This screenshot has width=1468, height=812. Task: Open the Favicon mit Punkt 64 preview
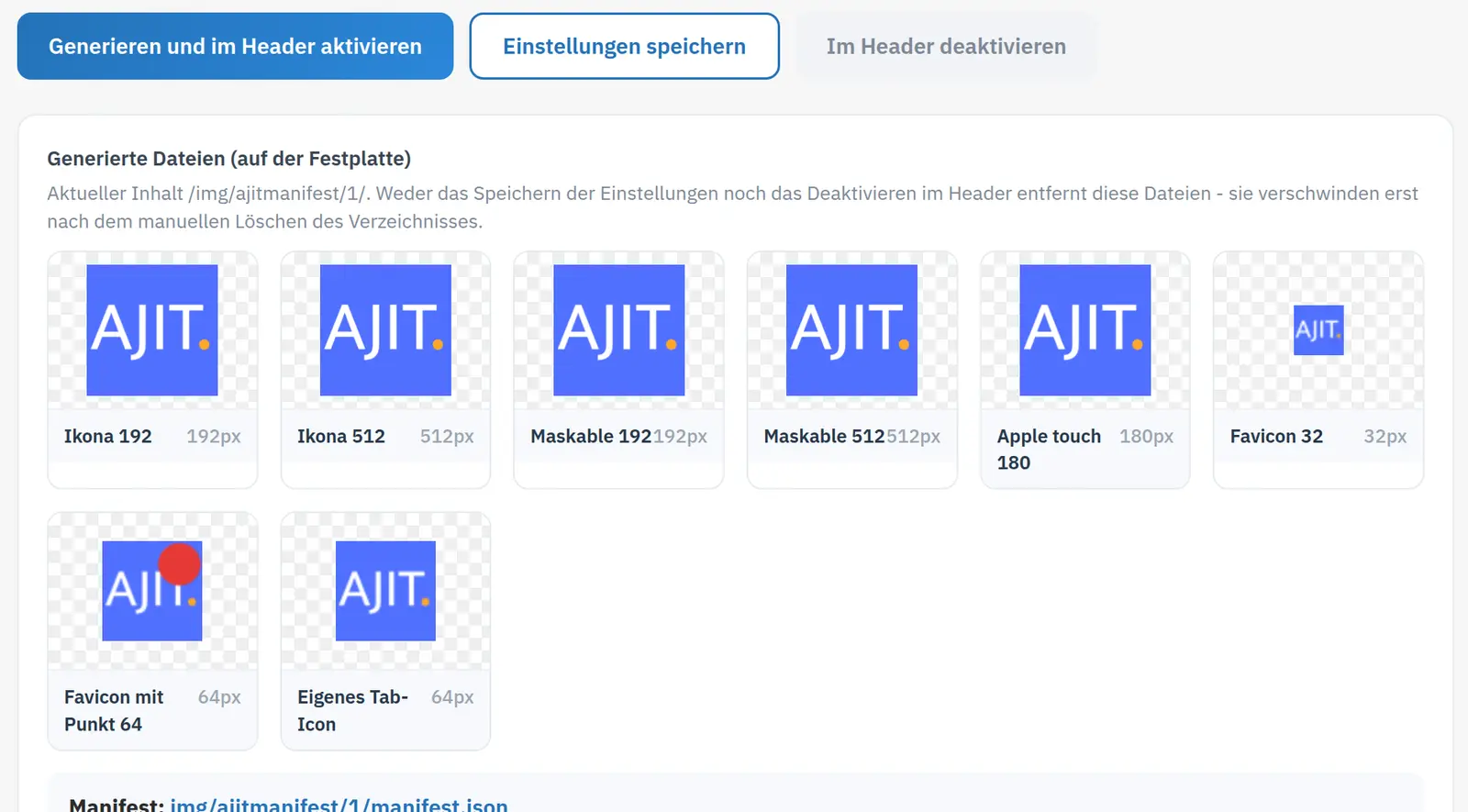(x=152, y=591)
